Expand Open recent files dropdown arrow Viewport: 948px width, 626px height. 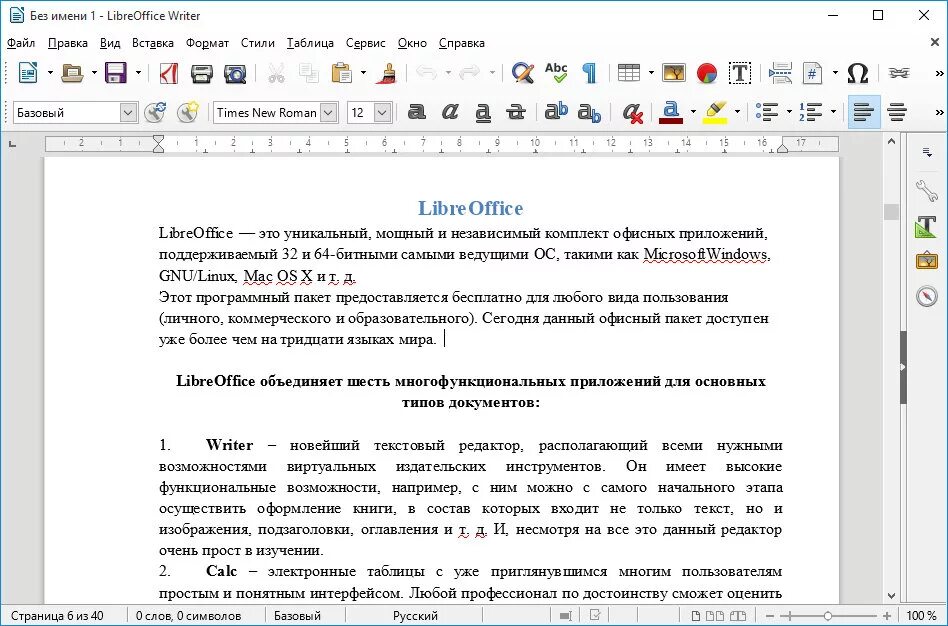[x=94, y=73]
